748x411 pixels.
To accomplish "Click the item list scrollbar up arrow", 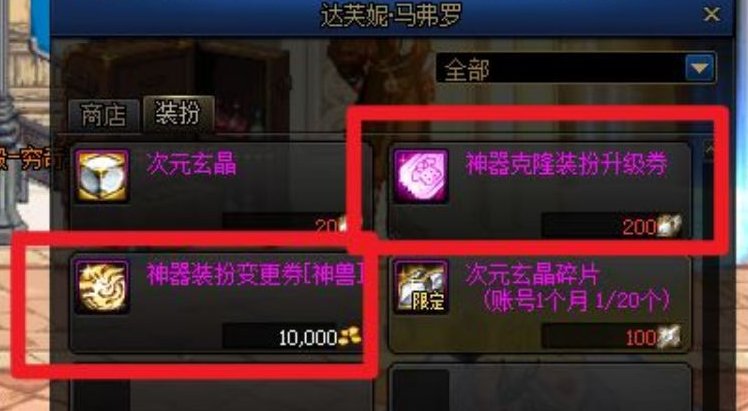I will 708,149.
